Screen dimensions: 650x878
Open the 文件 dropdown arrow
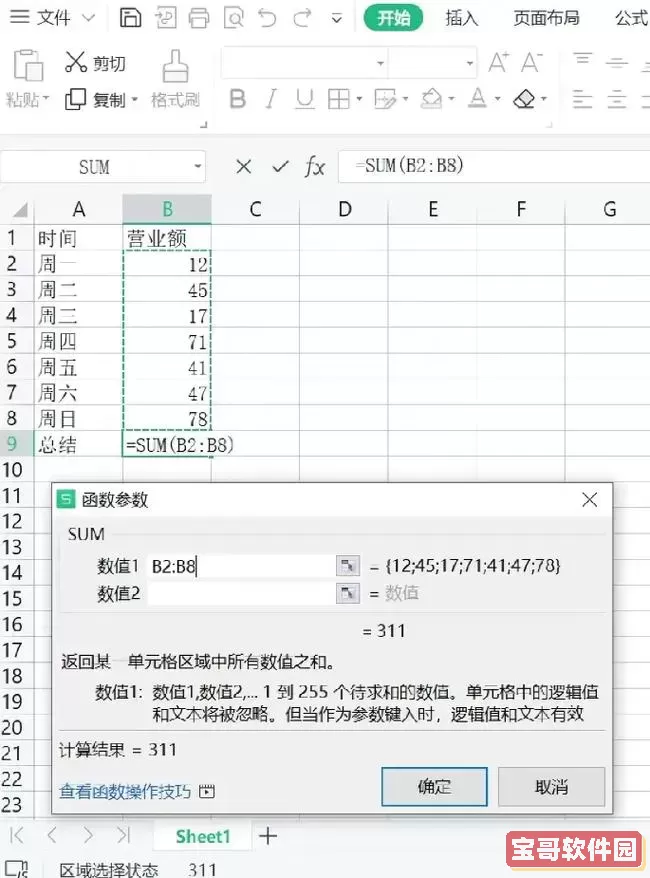pyautogui.click(x=88, y=18)
